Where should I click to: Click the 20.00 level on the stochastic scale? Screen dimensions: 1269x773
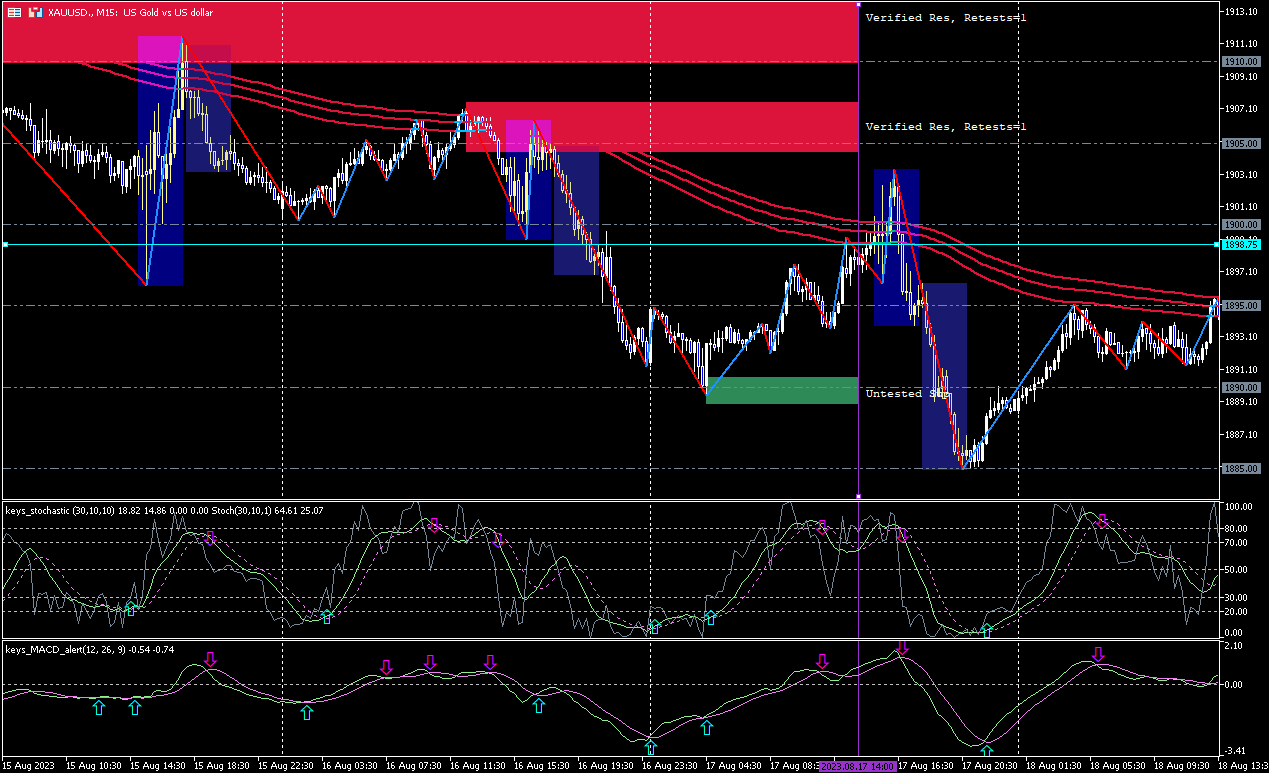(x=1238, y=611)
